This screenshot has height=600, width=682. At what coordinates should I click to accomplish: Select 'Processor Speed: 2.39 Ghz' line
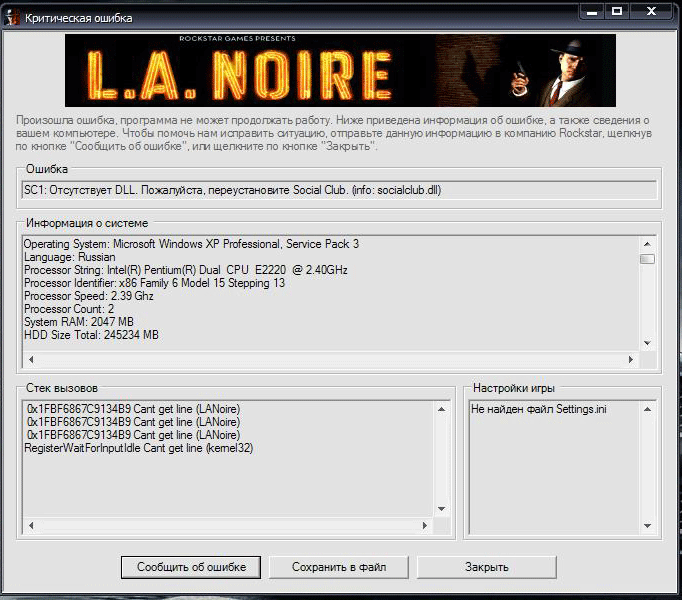(89, 296)
